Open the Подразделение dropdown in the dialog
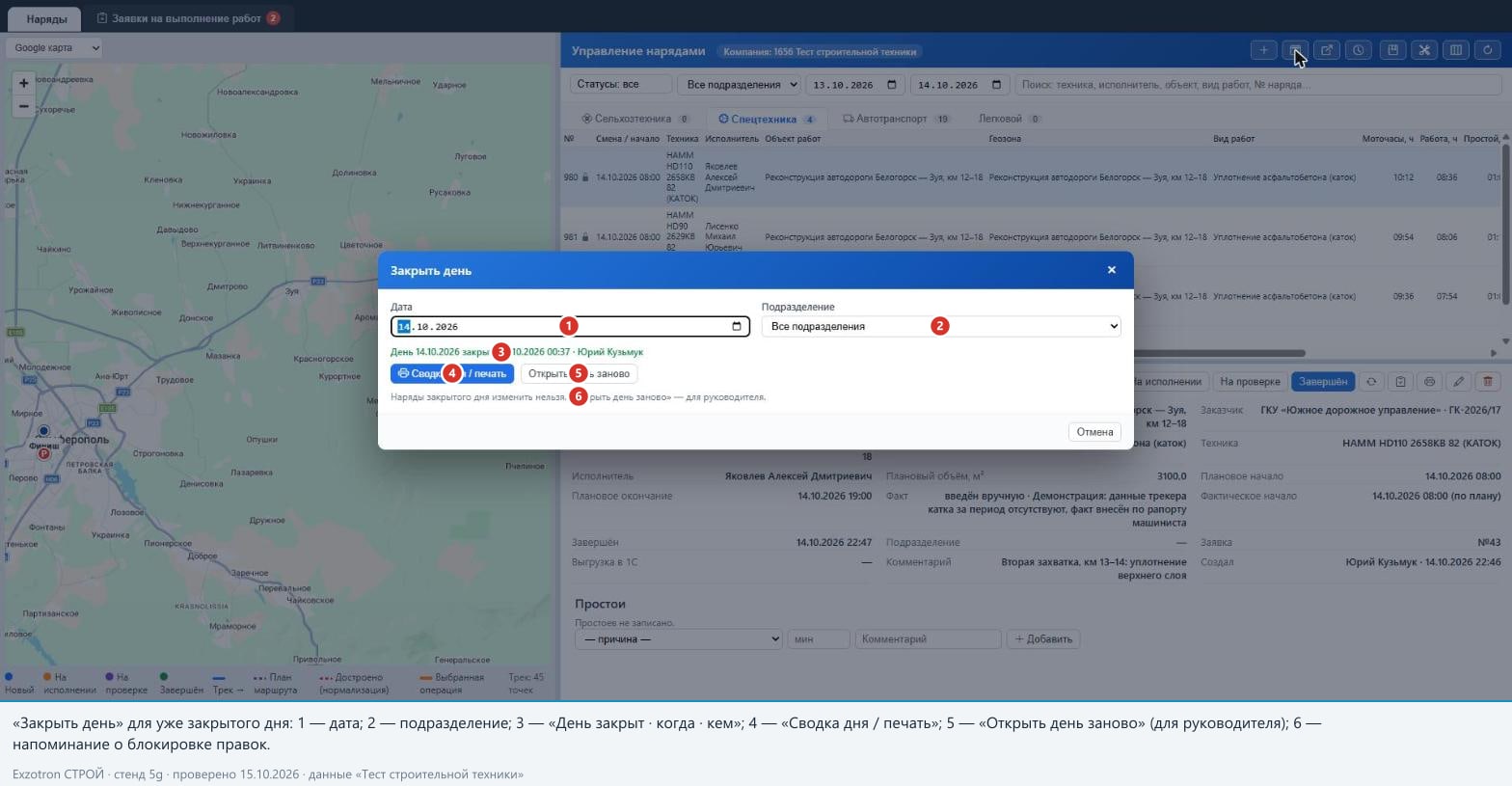This screenshot has height=786, width=1512. [941, 326]
